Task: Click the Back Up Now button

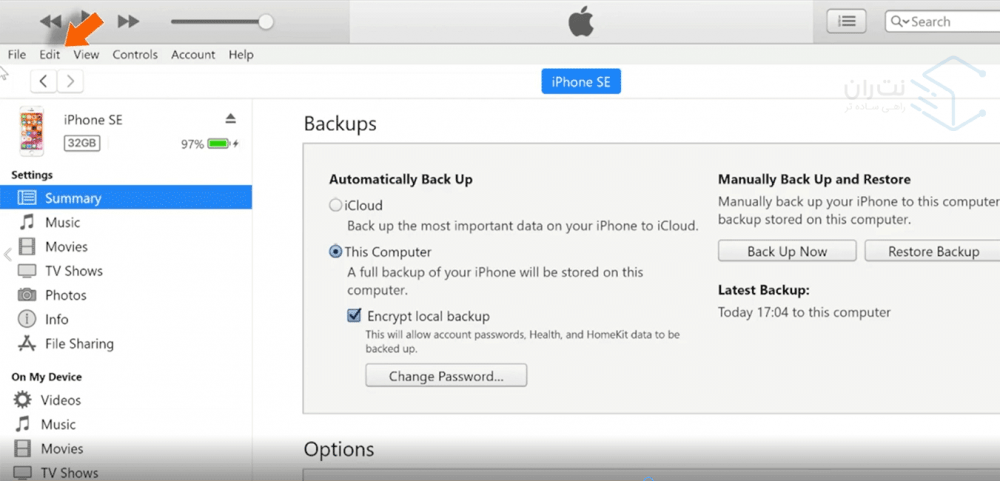Action: (787, 251)
